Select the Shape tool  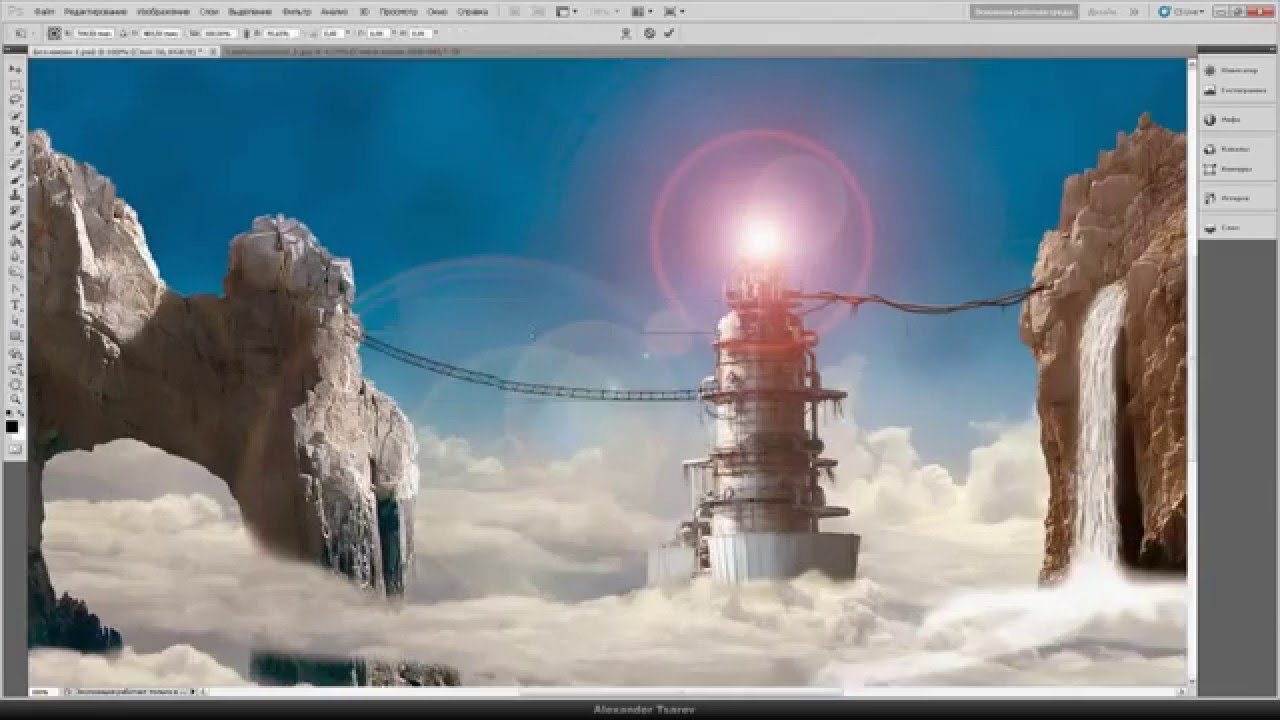(15, 336)
